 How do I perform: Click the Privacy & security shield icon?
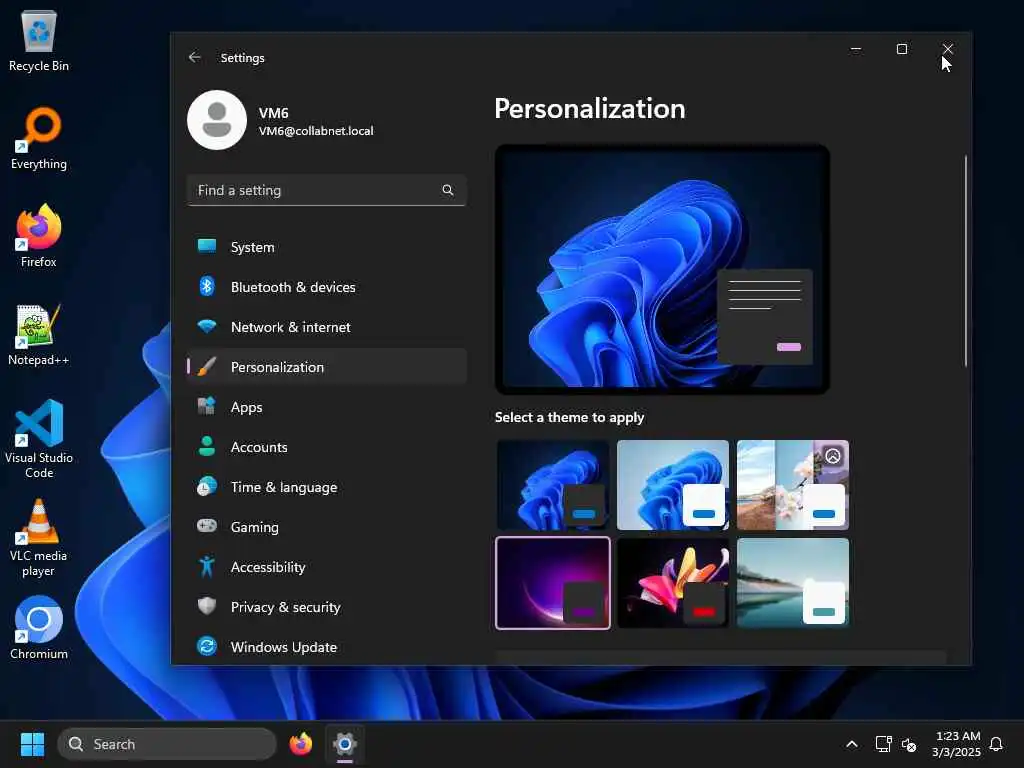207,606
